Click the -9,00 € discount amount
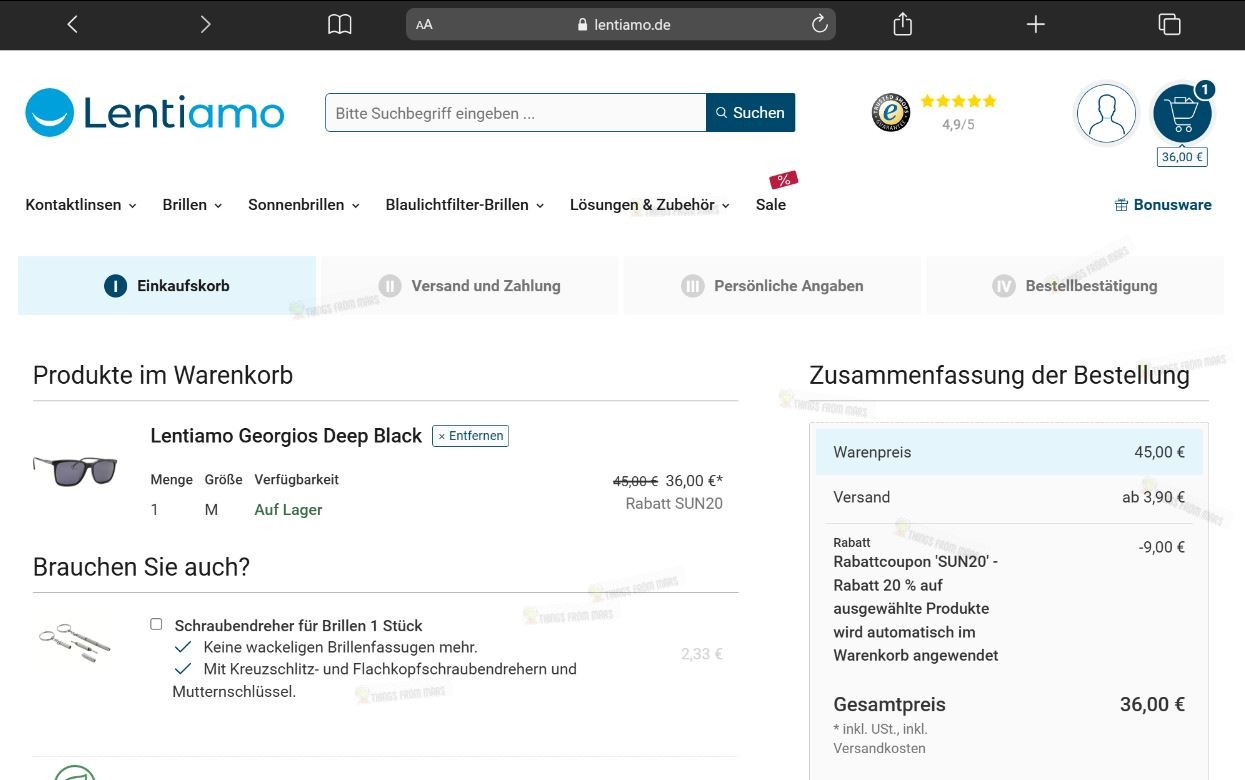Viewport: 1245px width, 780px height. tap(1162, 547)
